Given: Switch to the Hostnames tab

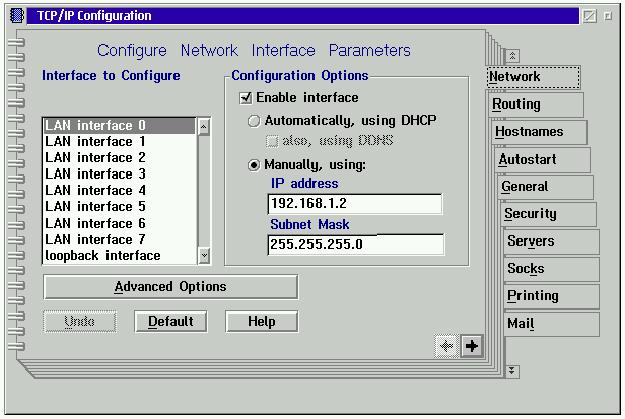Looking at the screenshot, I should coord(529,132).
